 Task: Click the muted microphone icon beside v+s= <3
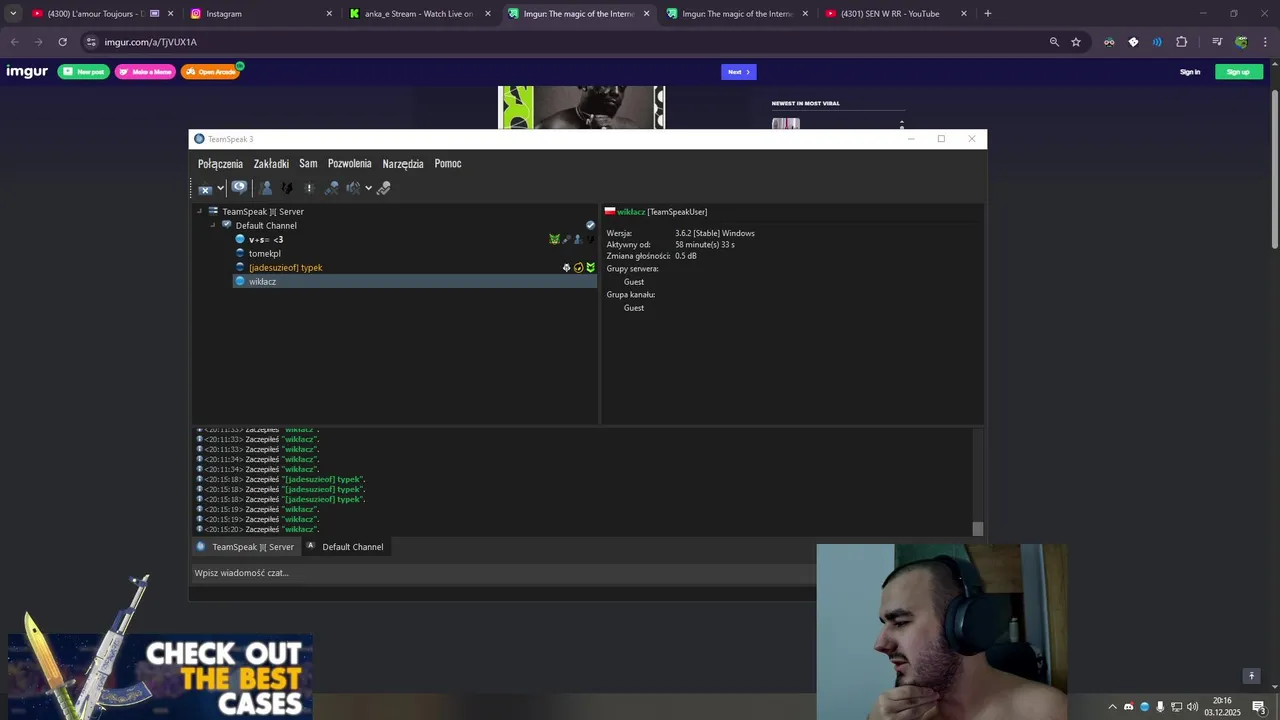point(566,240)
